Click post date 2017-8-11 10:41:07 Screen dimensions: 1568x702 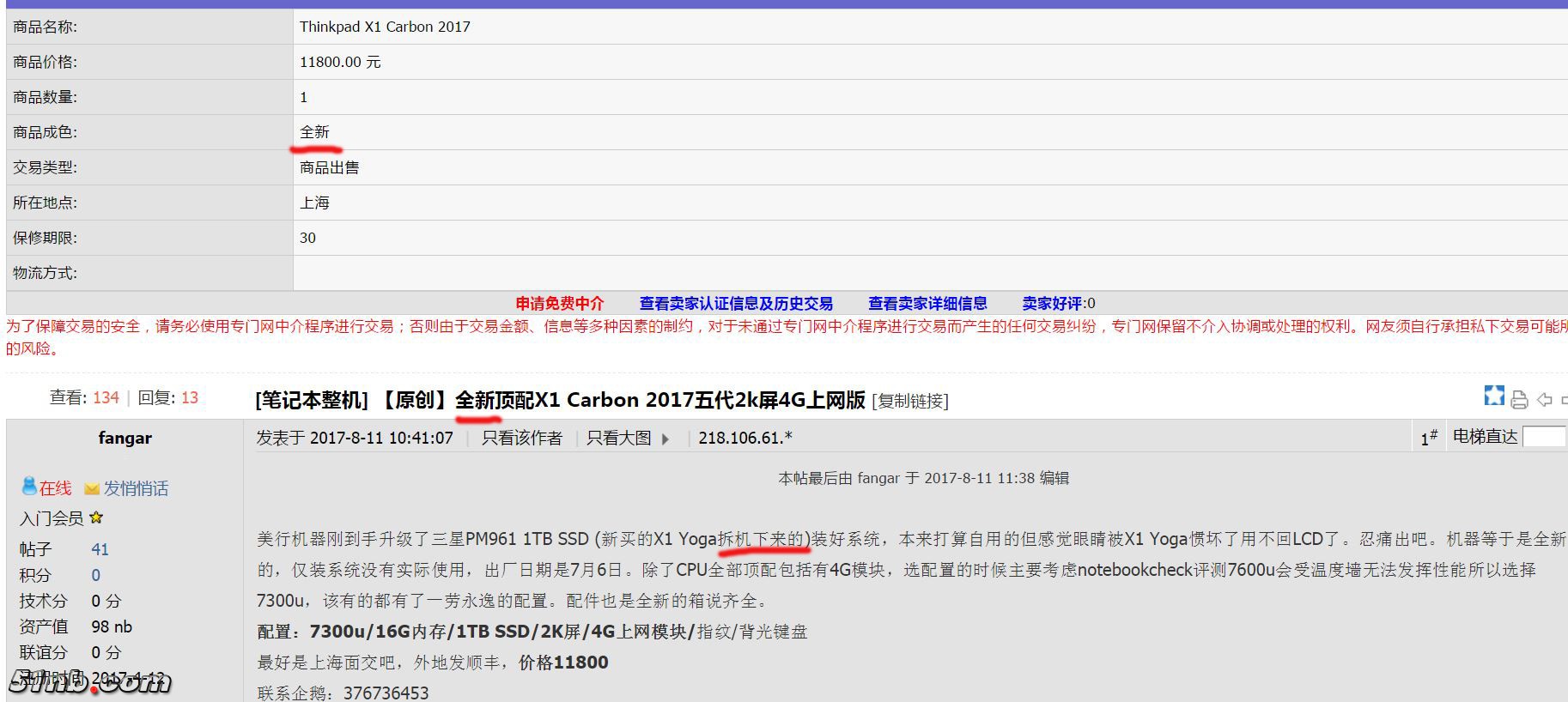click(381, 438)
